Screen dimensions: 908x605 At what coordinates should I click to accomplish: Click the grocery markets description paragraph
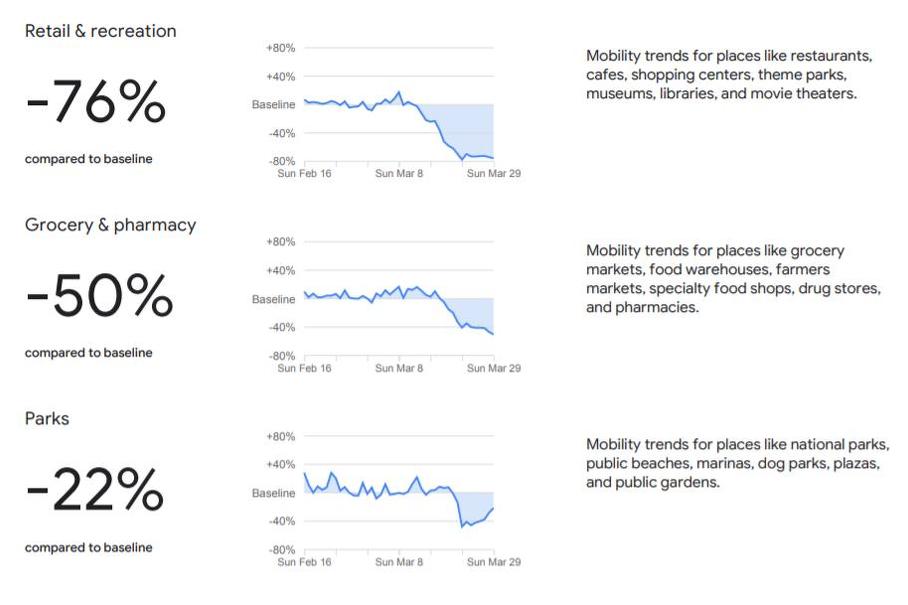click(733, 278)
